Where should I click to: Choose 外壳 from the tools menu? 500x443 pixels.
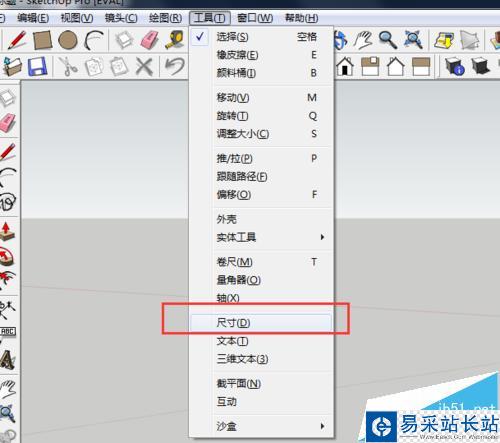tap(261, 219)
